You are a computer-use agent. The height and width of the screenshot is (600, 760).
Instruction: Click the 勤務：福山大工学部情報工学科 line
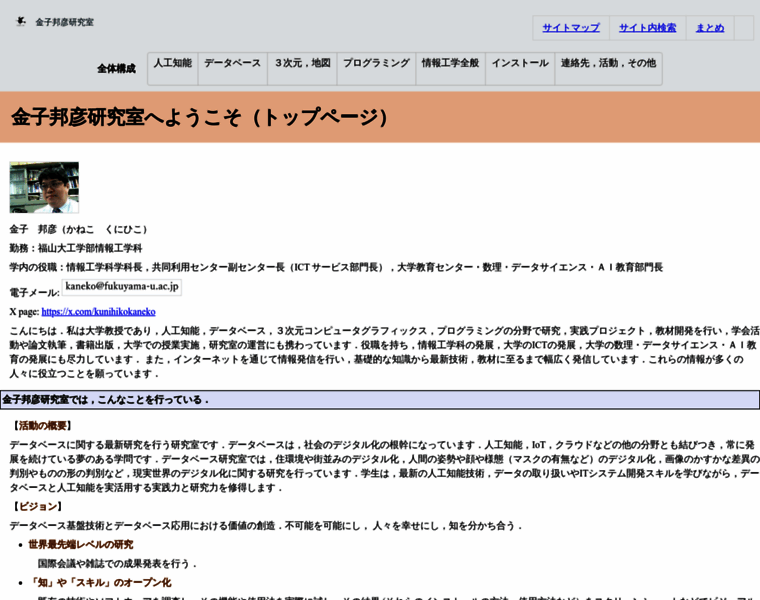(76, 249)
